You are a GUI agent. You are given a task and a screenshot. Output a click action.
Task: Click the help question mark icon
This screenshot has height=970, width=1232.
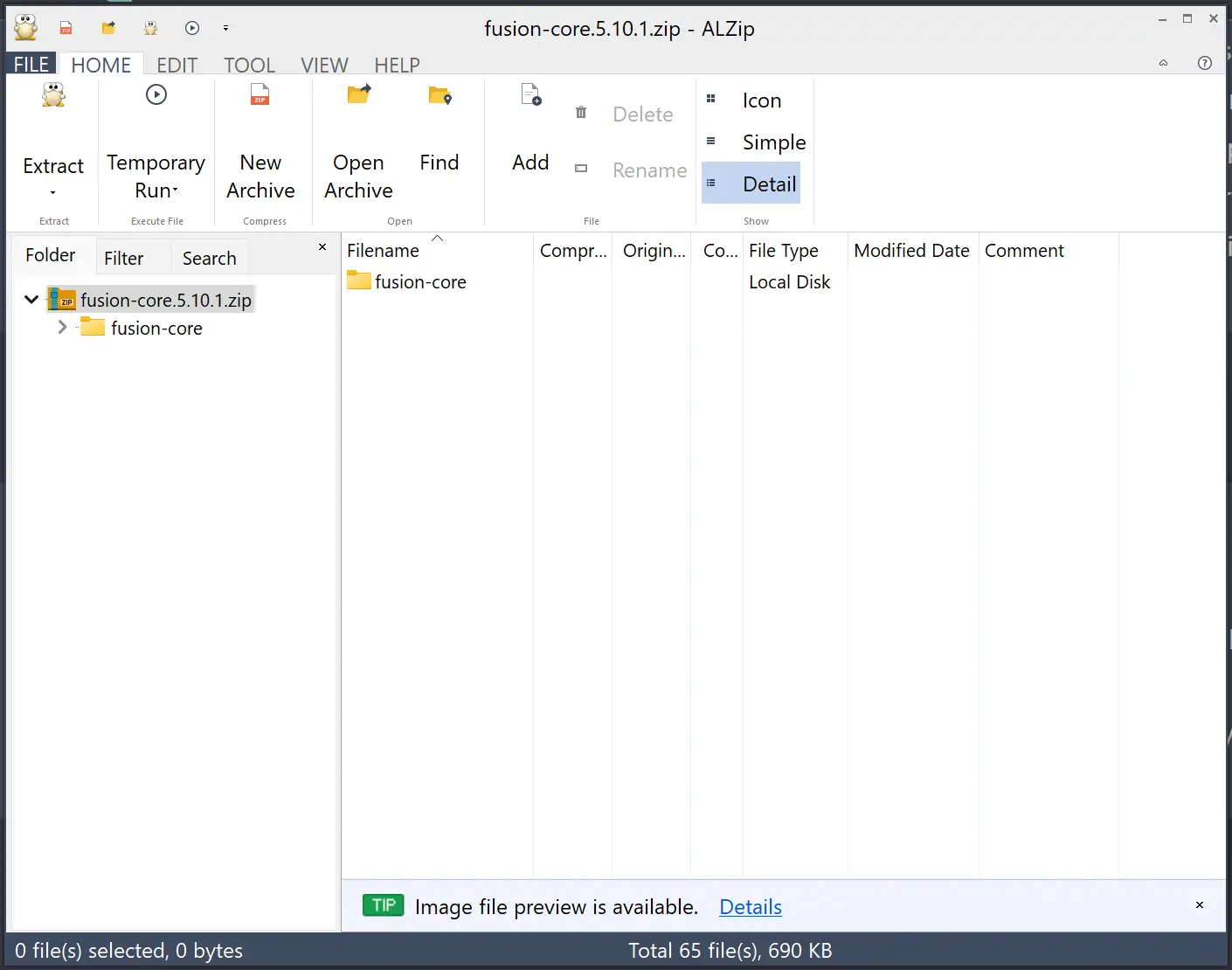(1205, 63)
